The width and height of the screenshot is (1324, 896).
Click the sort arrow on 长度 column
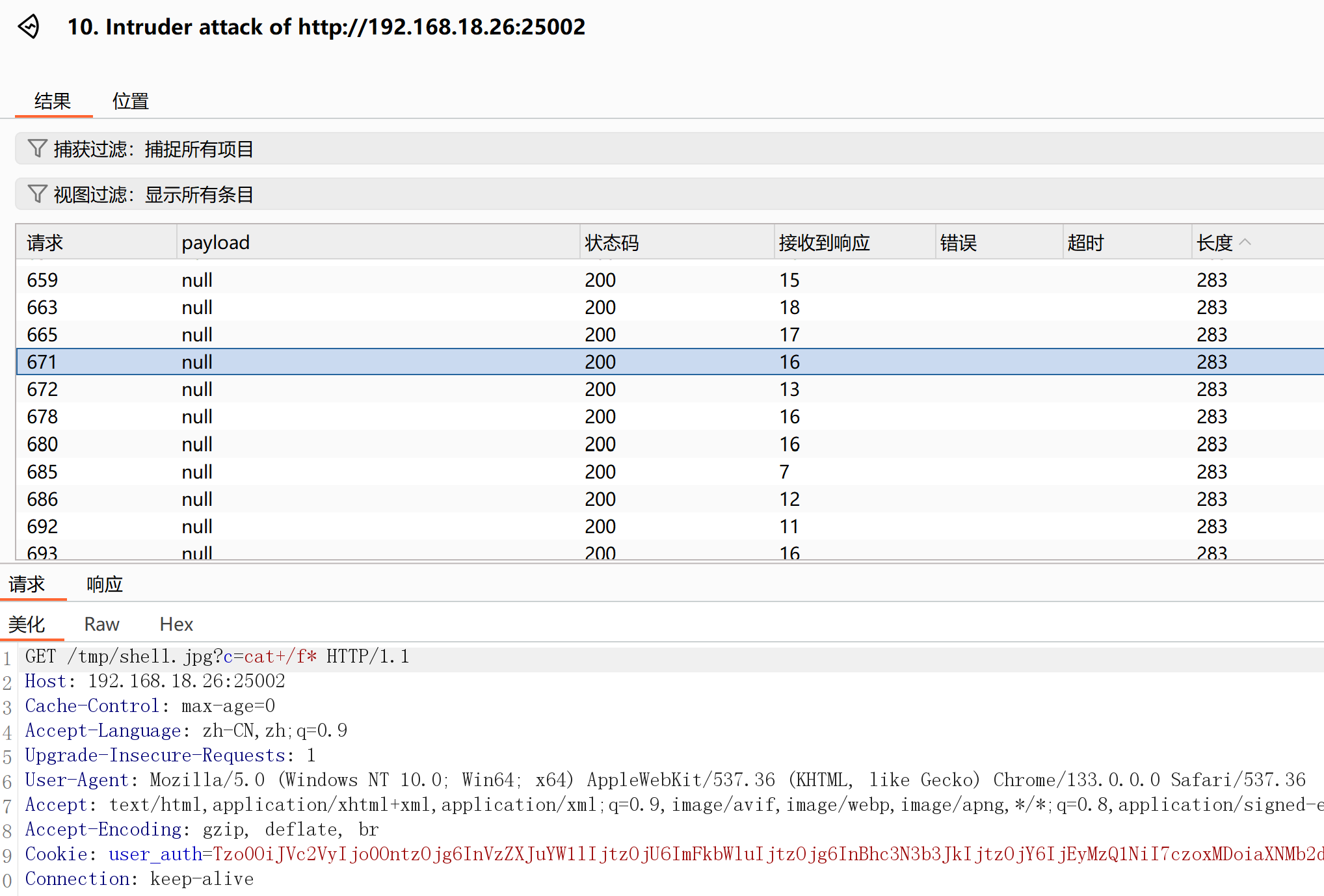(x=1245, y=243)
